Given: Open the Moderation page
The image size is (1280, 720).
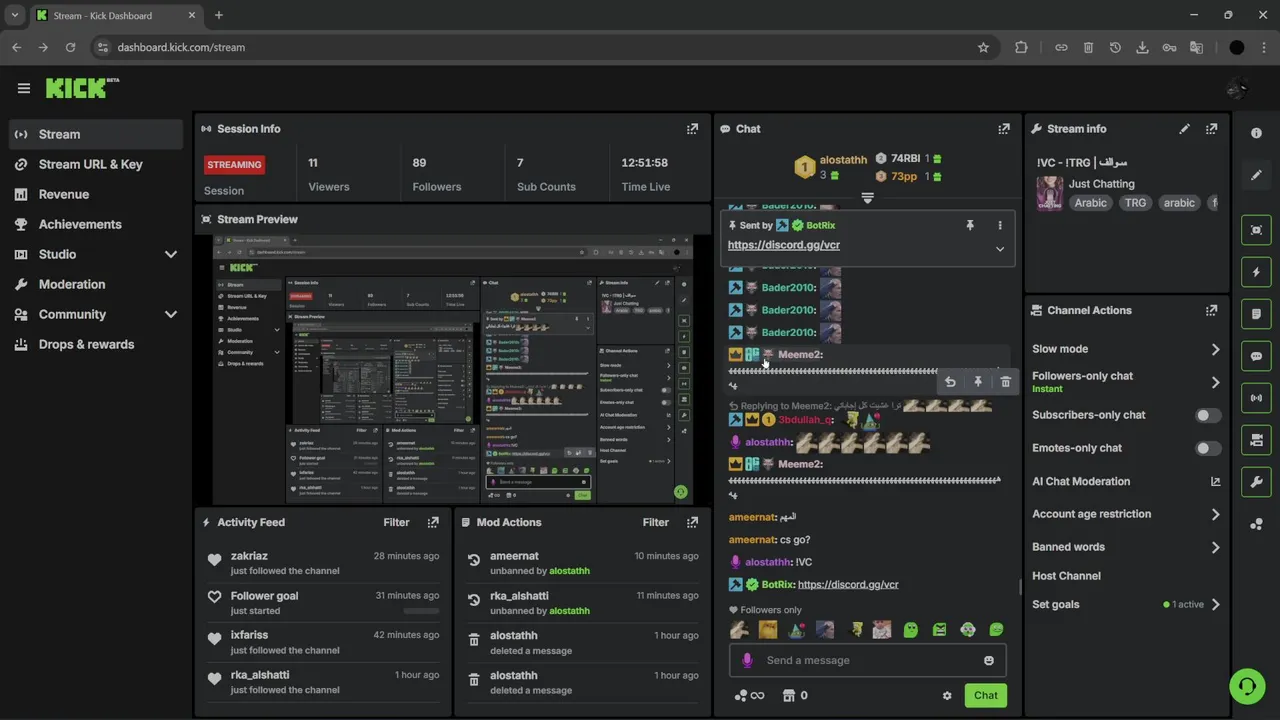Looking at the screenshot, I should pyautogui.click(x=97, y=284).
